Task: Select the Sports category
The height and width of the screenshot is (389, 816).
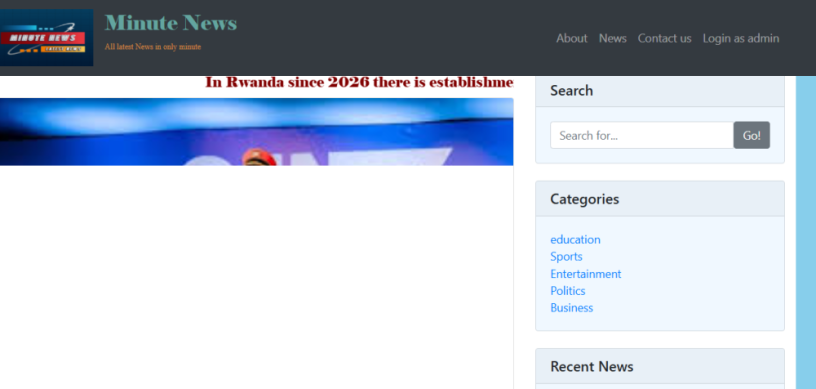Action: coord(566,257)
